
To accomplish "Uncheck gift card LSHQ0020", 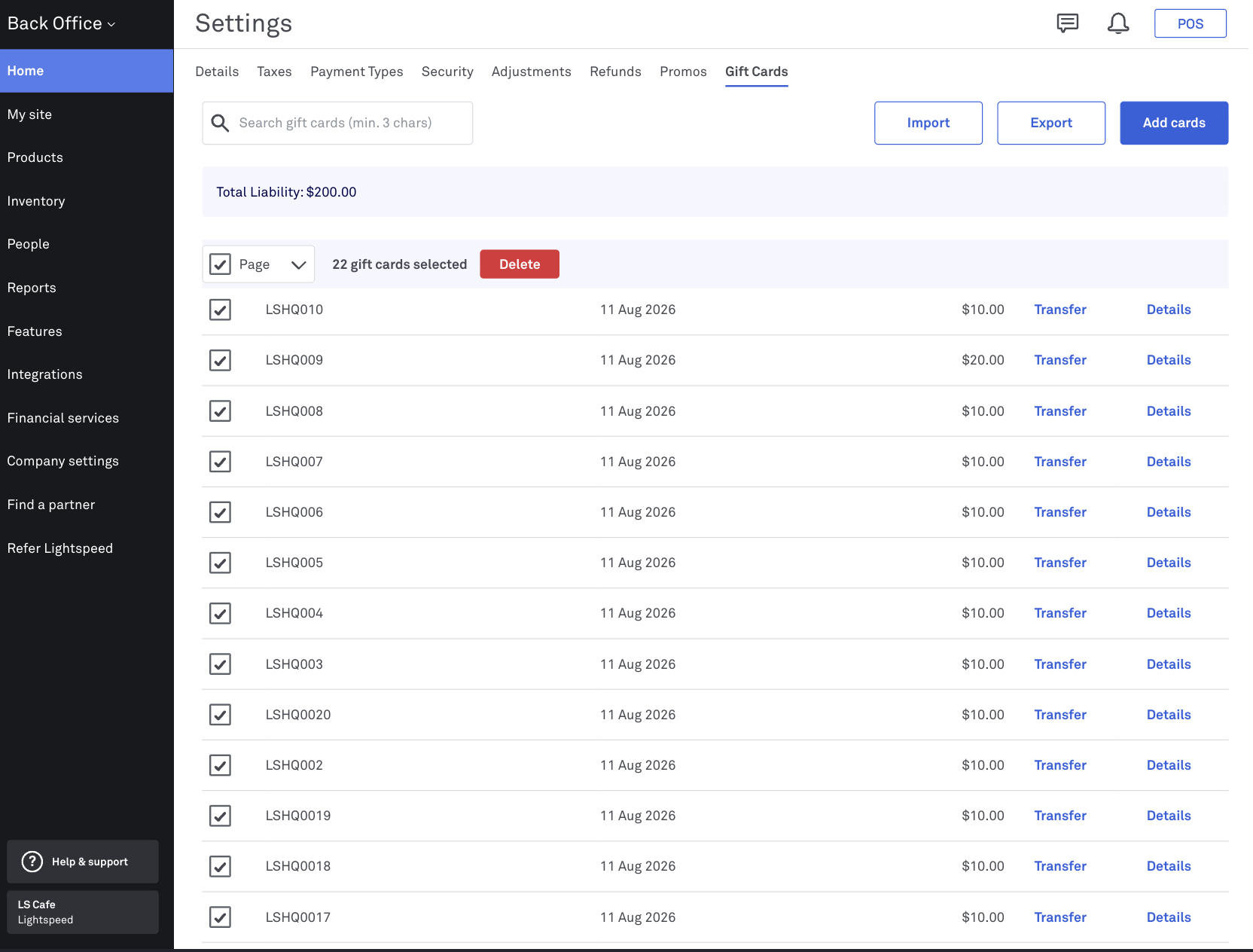I will pos(220,715).
